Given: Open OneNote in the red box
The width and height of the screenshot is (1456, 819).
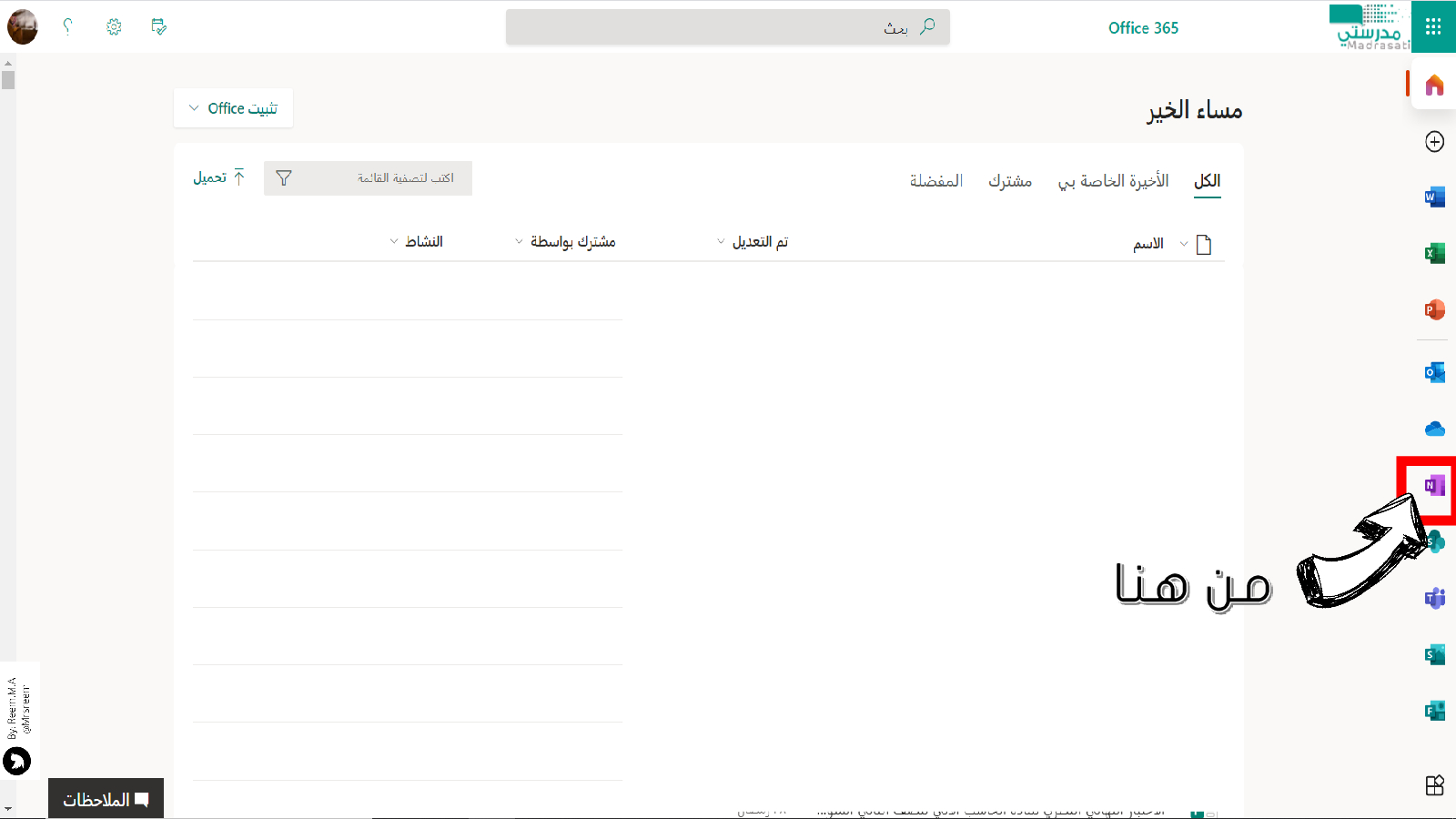Looking at the screenshot, I should (x=1434, y=486).
